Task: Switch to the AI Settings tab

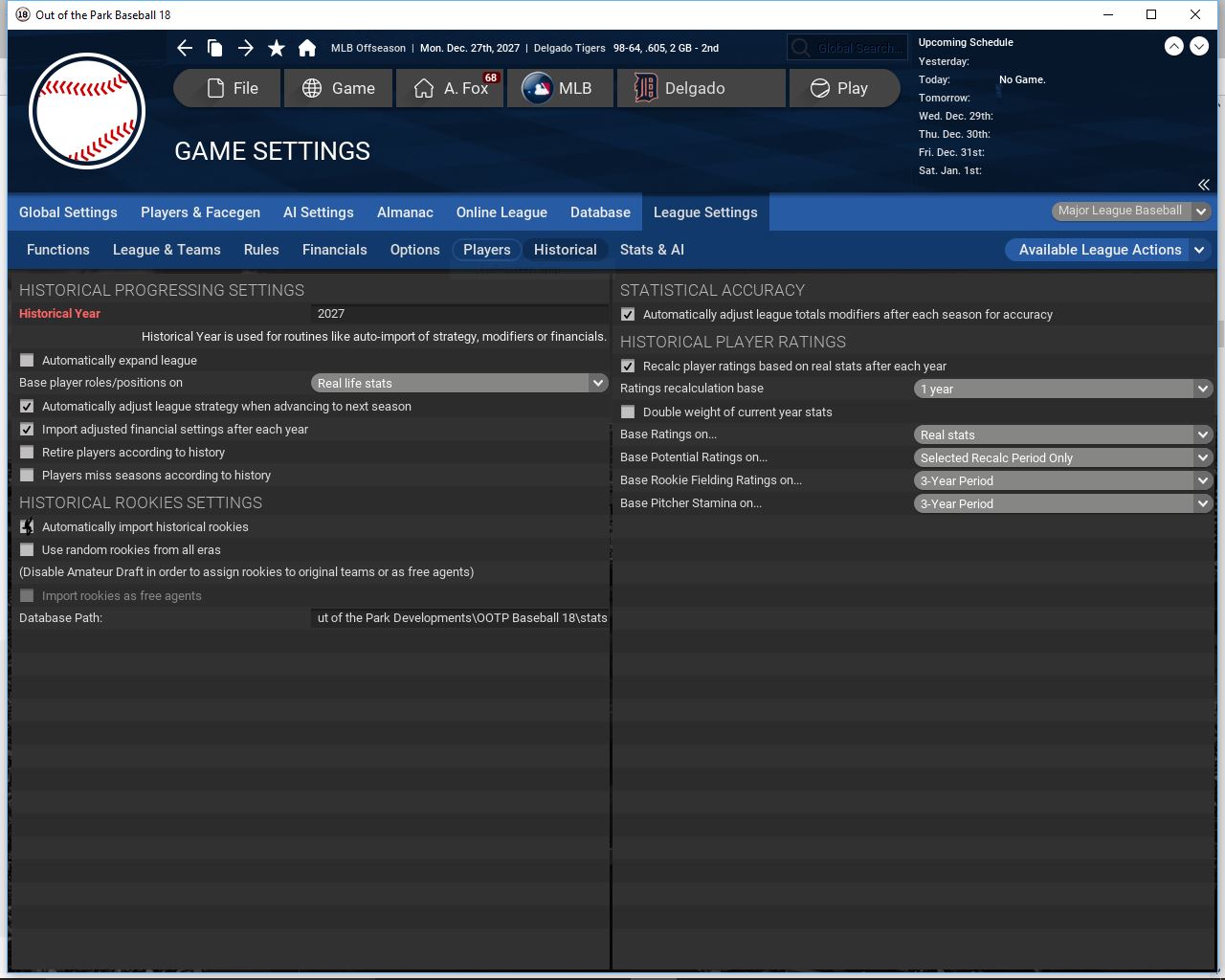Action: [318, 212]
